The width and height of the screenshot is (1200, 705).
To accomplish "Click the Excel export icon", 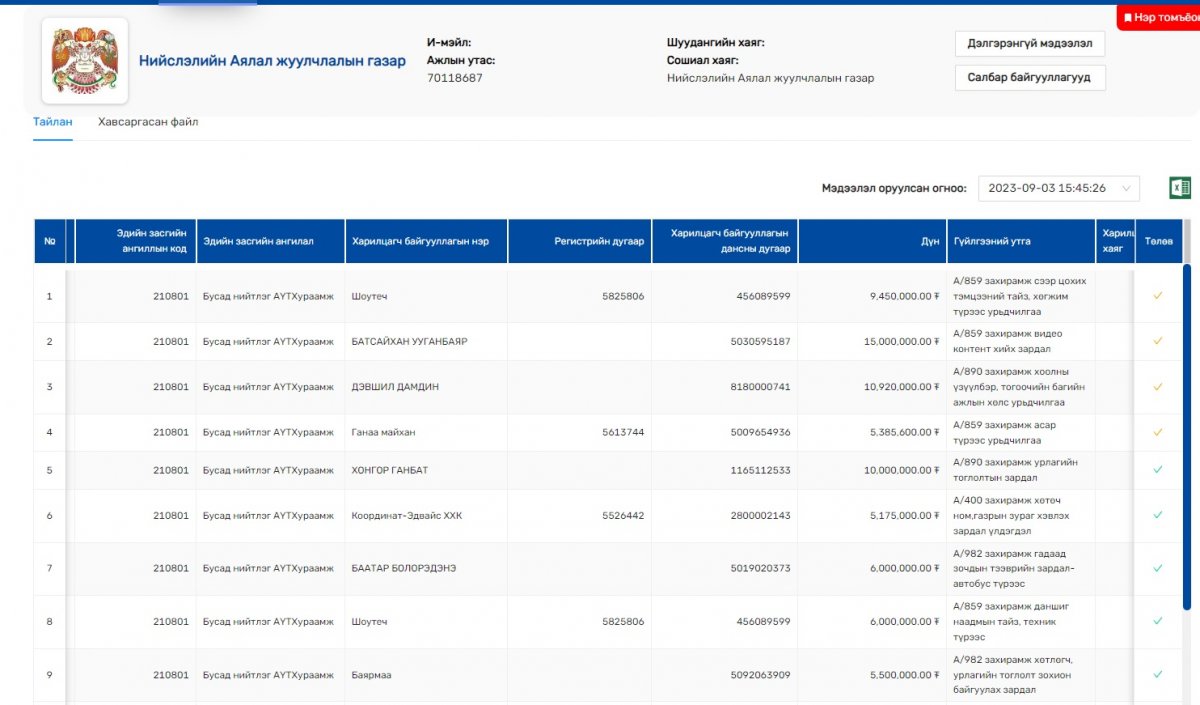I will (1180, 188).
